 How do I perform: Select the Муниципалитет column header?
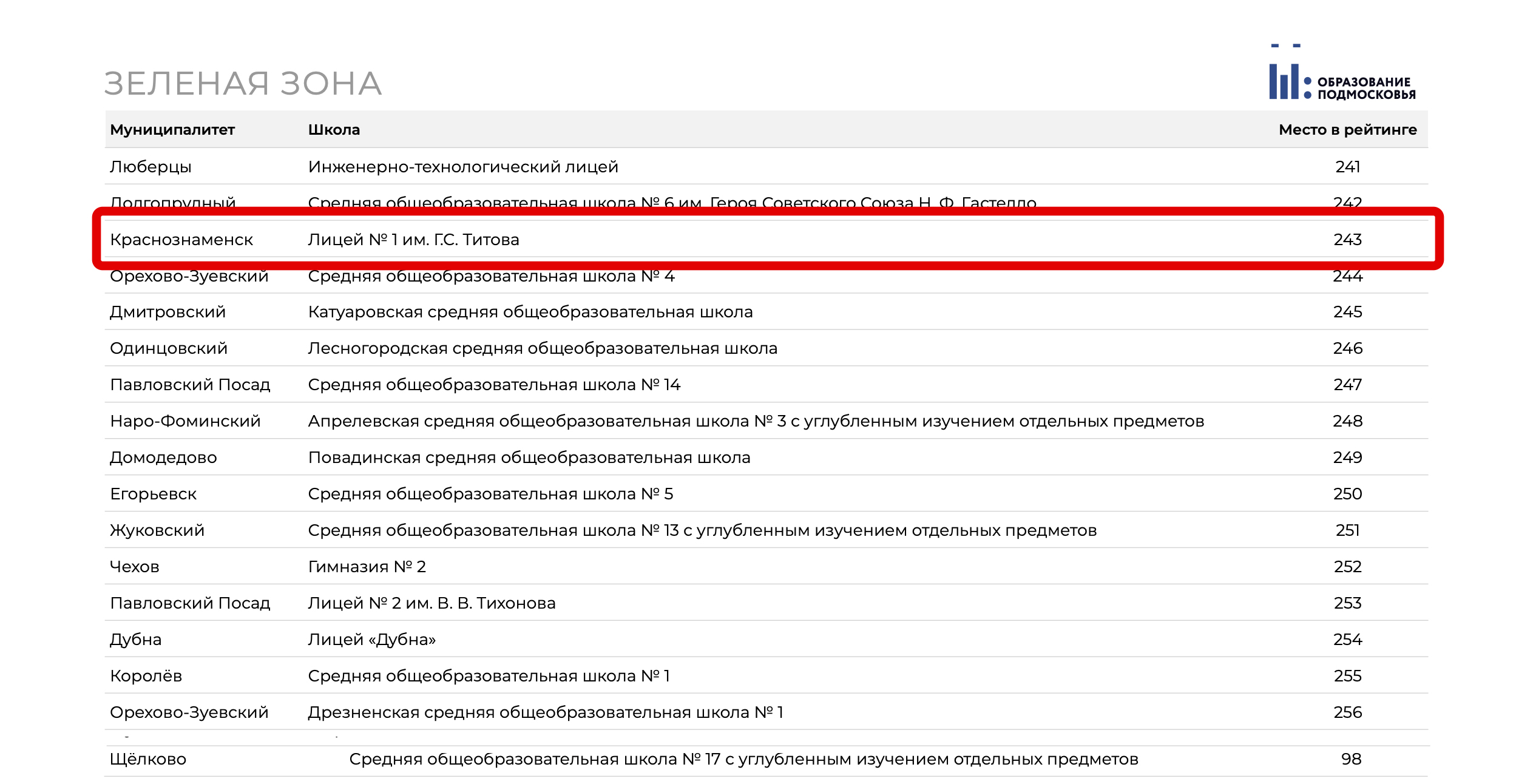click(172, 130)
